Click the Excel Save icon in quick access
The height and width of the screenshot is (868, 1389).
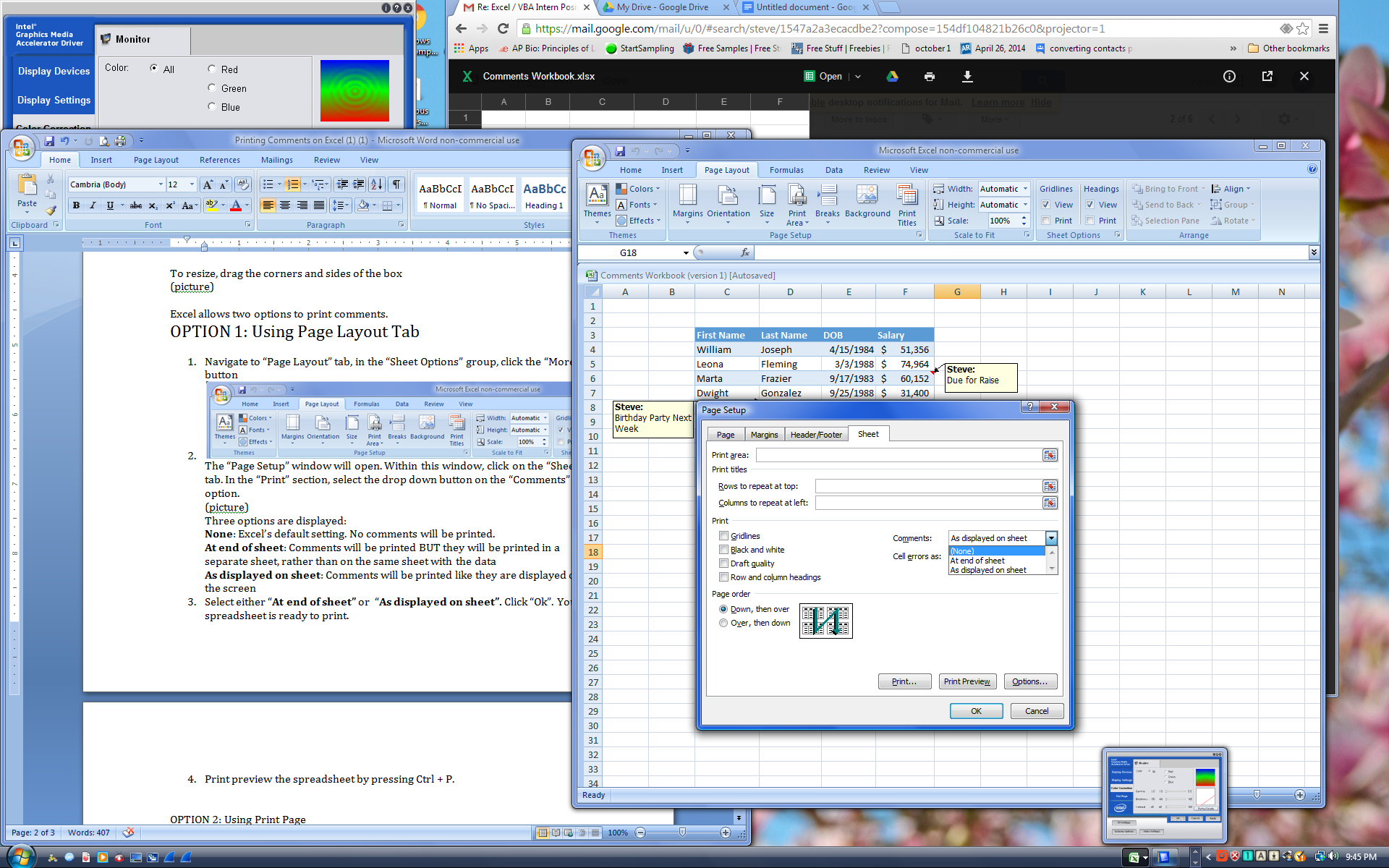[620, 150]
